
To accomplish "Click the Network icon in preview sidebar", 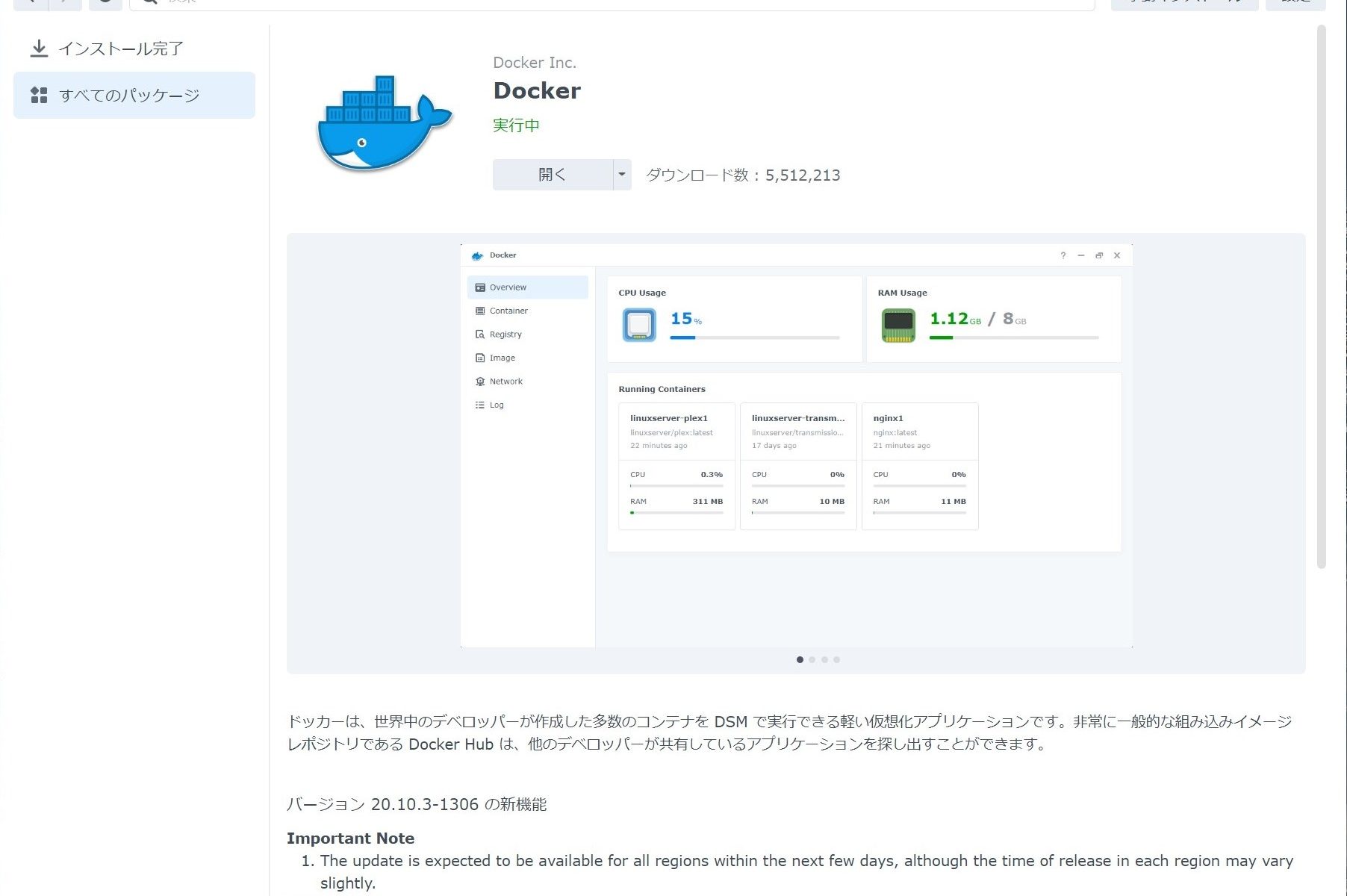I will coord(480,382).
